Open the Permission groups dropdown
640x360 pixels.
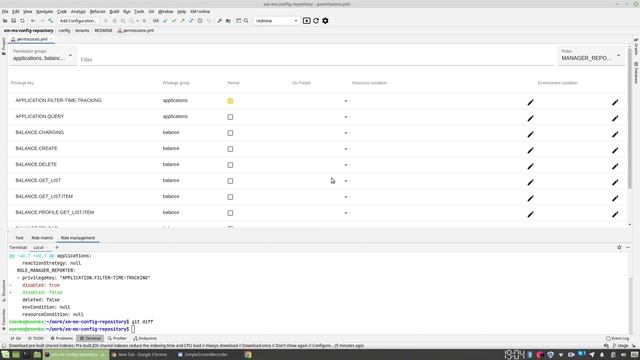tap(42, 56)
